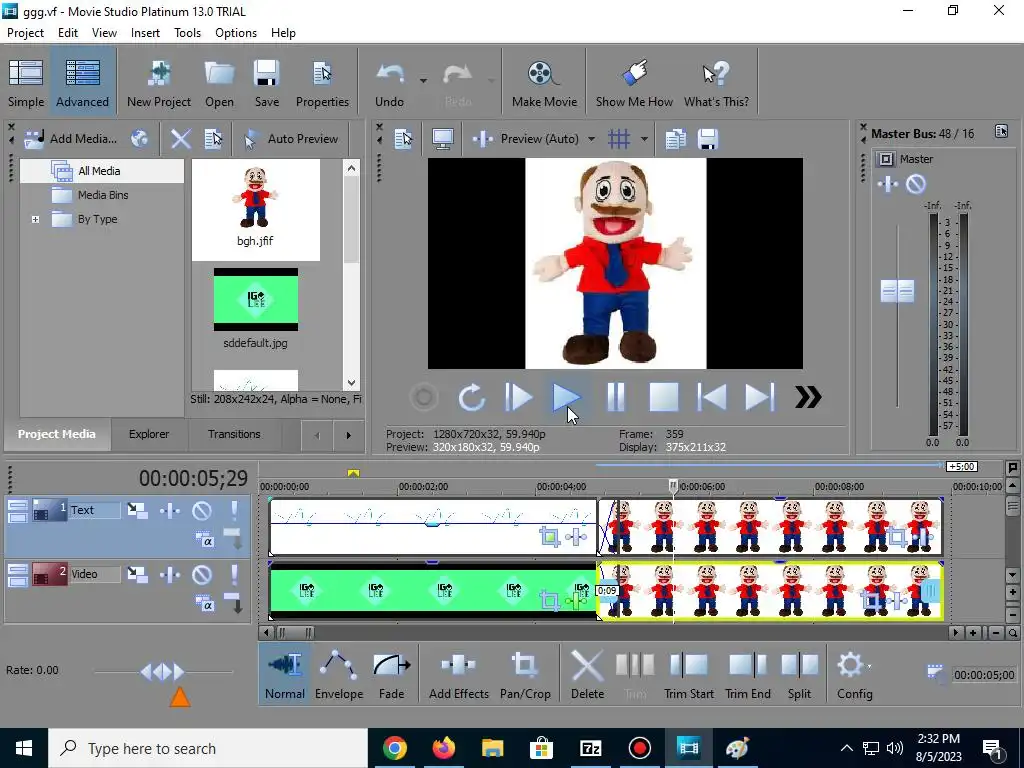This screenshot has height=768, width=1024.
Task: Open the Project menu
Action: click(x=25, y=33)
